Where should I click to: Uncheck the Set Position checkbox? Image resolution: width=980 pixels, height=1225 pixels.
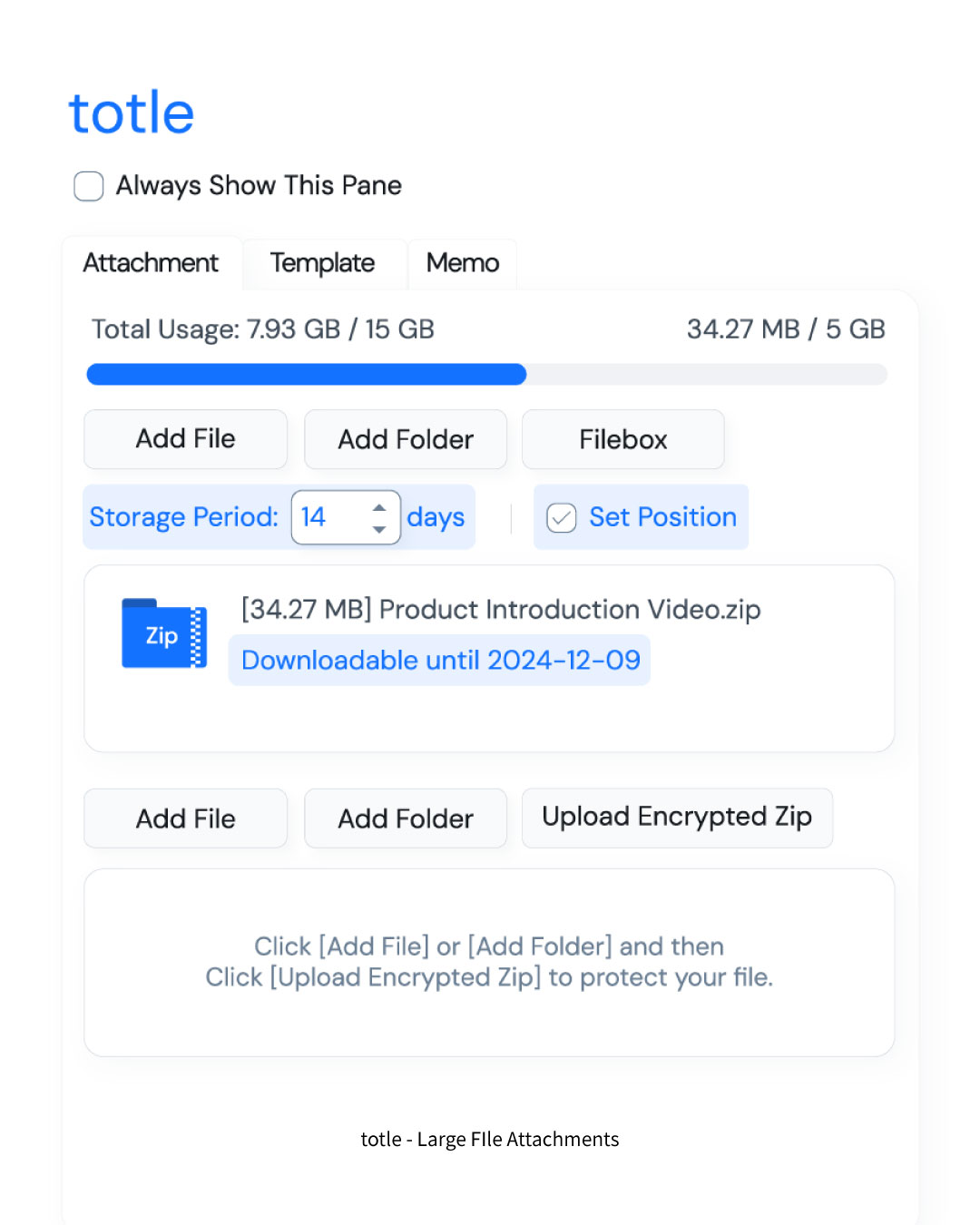tap(562, 517)
